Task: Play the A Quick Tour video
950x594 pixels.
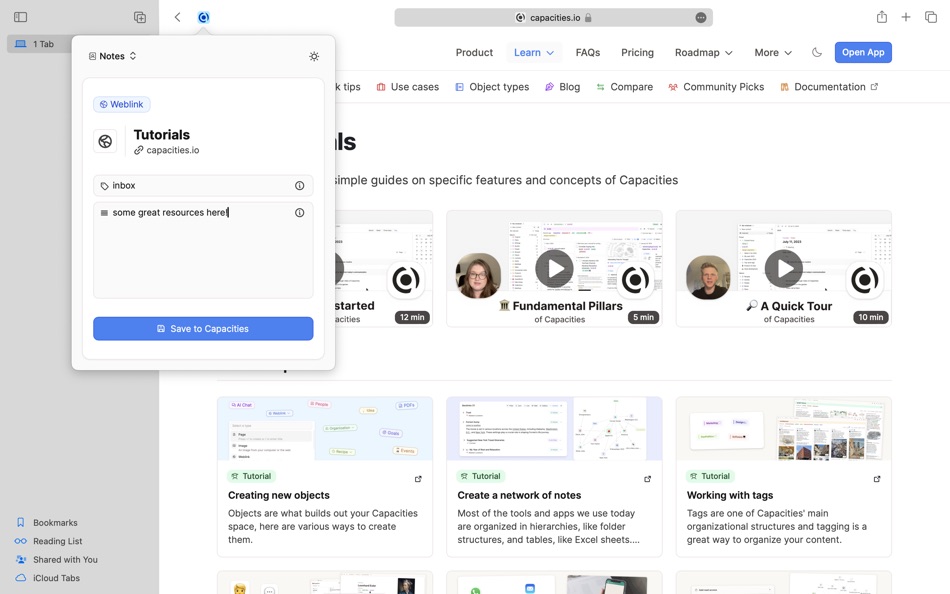Action: [783, 269]
